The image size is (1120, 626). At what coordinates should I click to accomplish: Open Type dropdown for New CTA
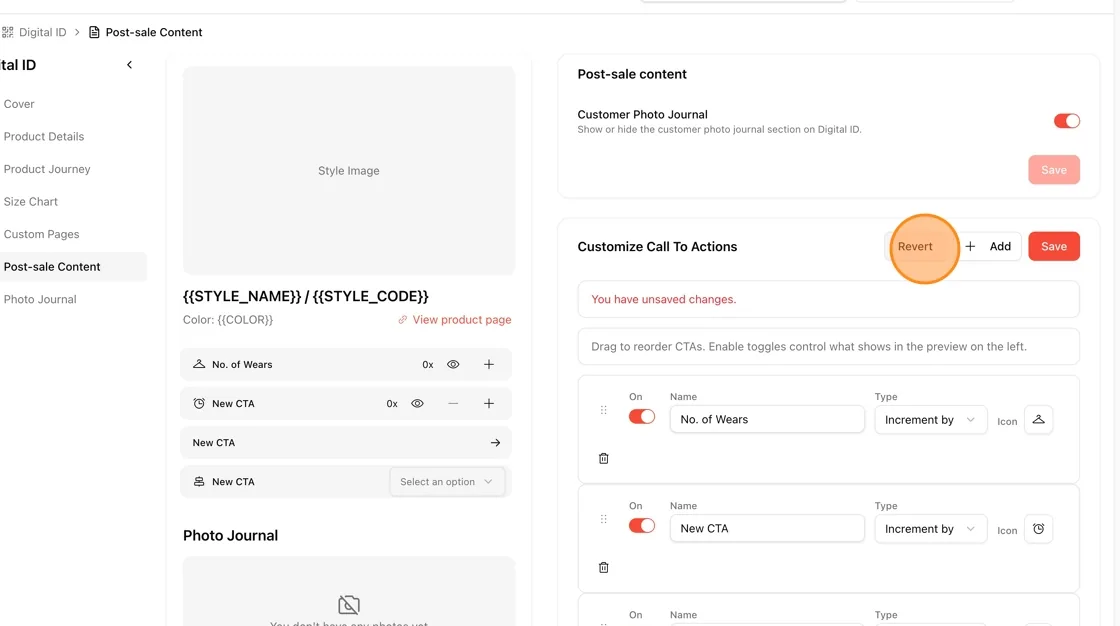pyautogui.click(x=931, y=529)
